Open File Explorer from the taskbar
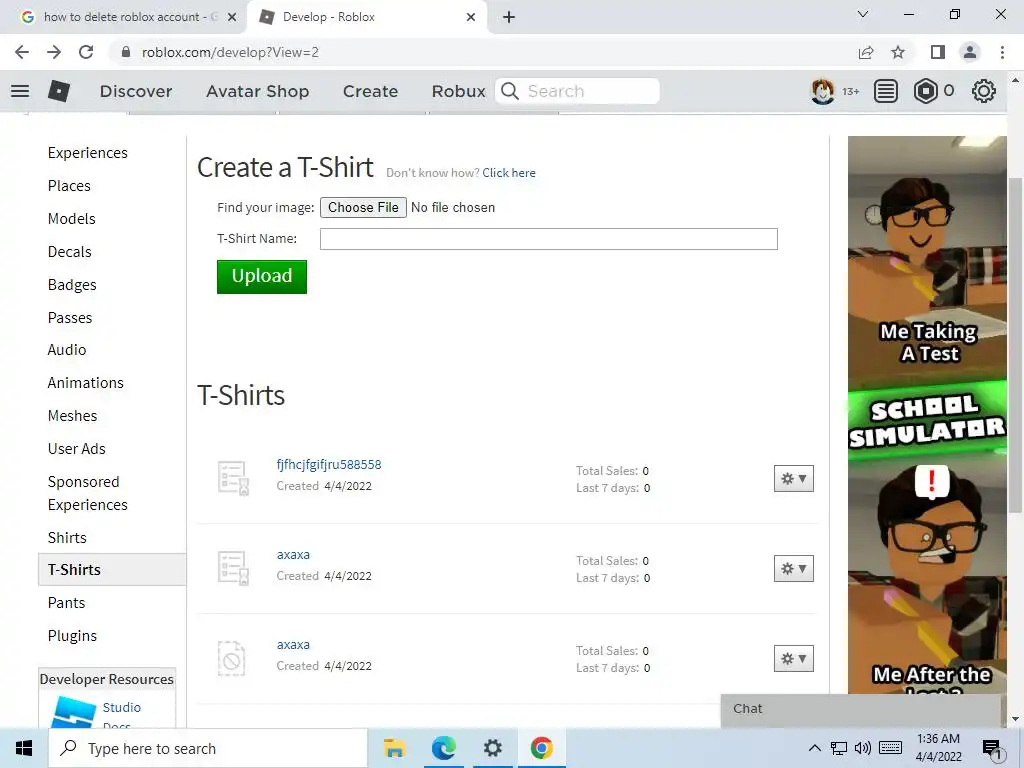Image resolution: width=1024 pixels, height=768 pixels. coord(394,748)
